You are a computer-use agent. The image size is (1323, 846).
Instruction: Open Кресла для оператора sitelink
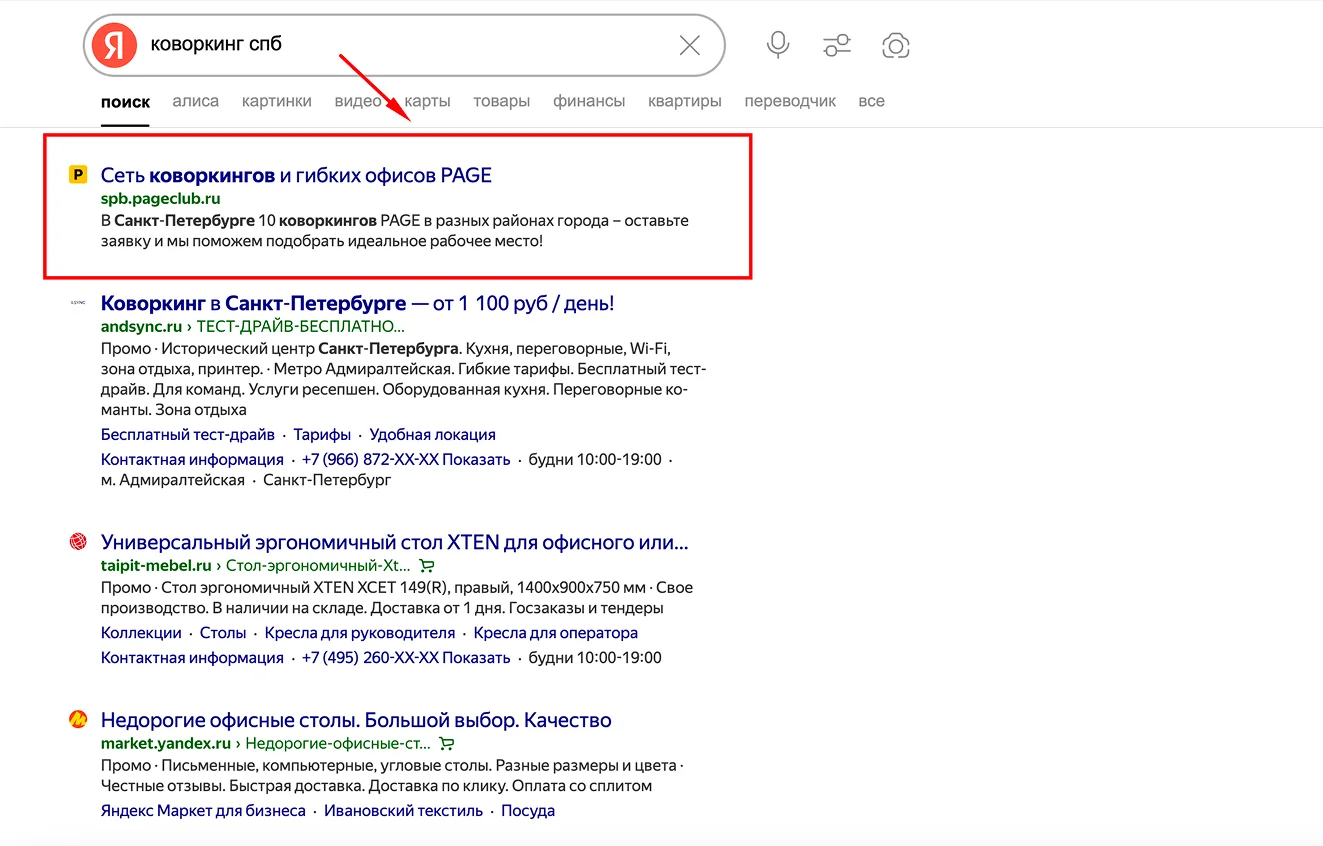(x=556, y=633)
